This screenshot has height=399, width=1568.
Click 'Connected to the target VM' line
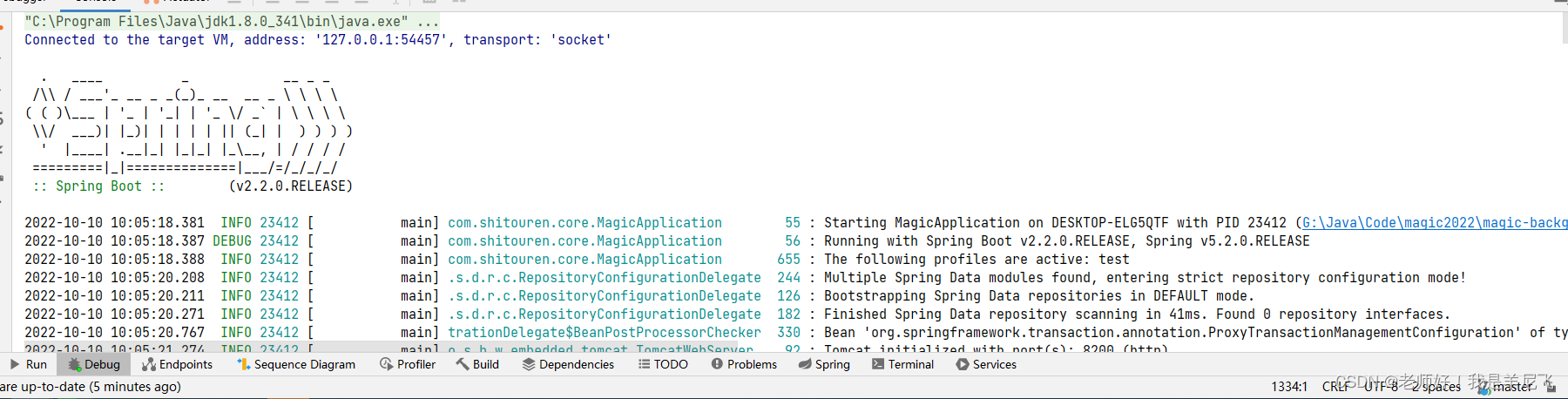point(318,40)
